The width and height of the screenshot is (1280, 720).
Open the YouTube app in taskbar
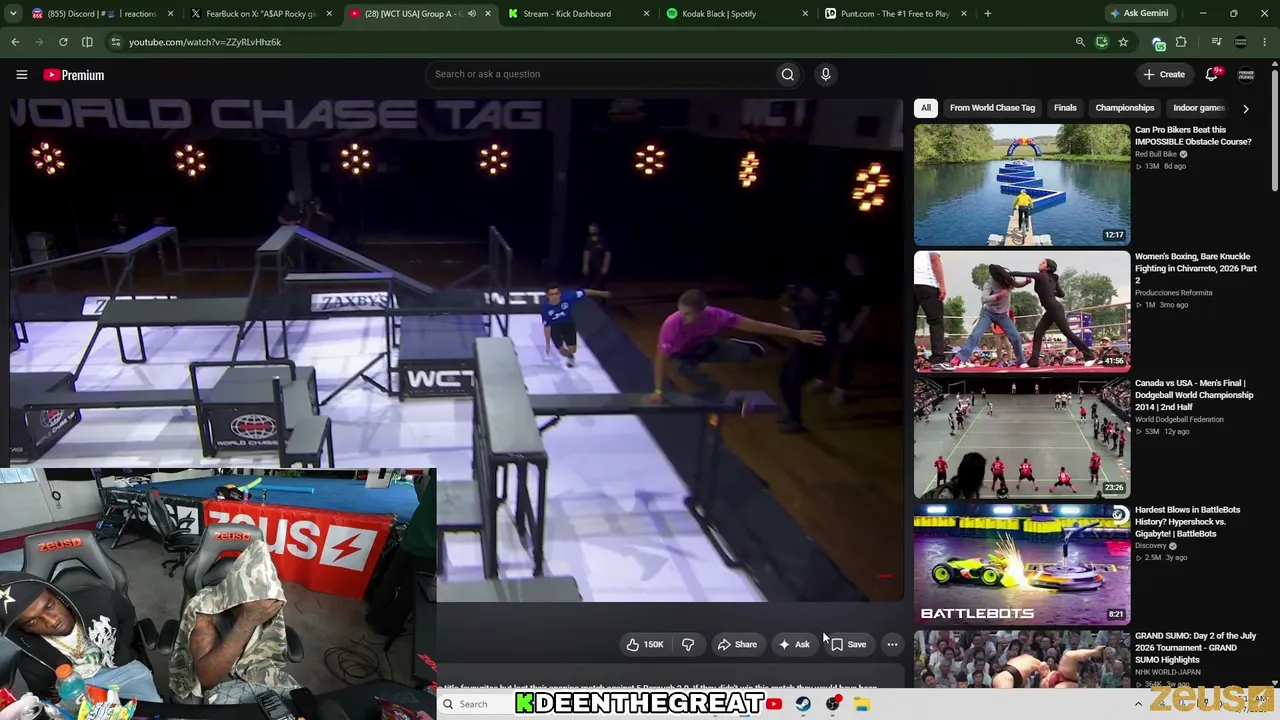(774, 704)
